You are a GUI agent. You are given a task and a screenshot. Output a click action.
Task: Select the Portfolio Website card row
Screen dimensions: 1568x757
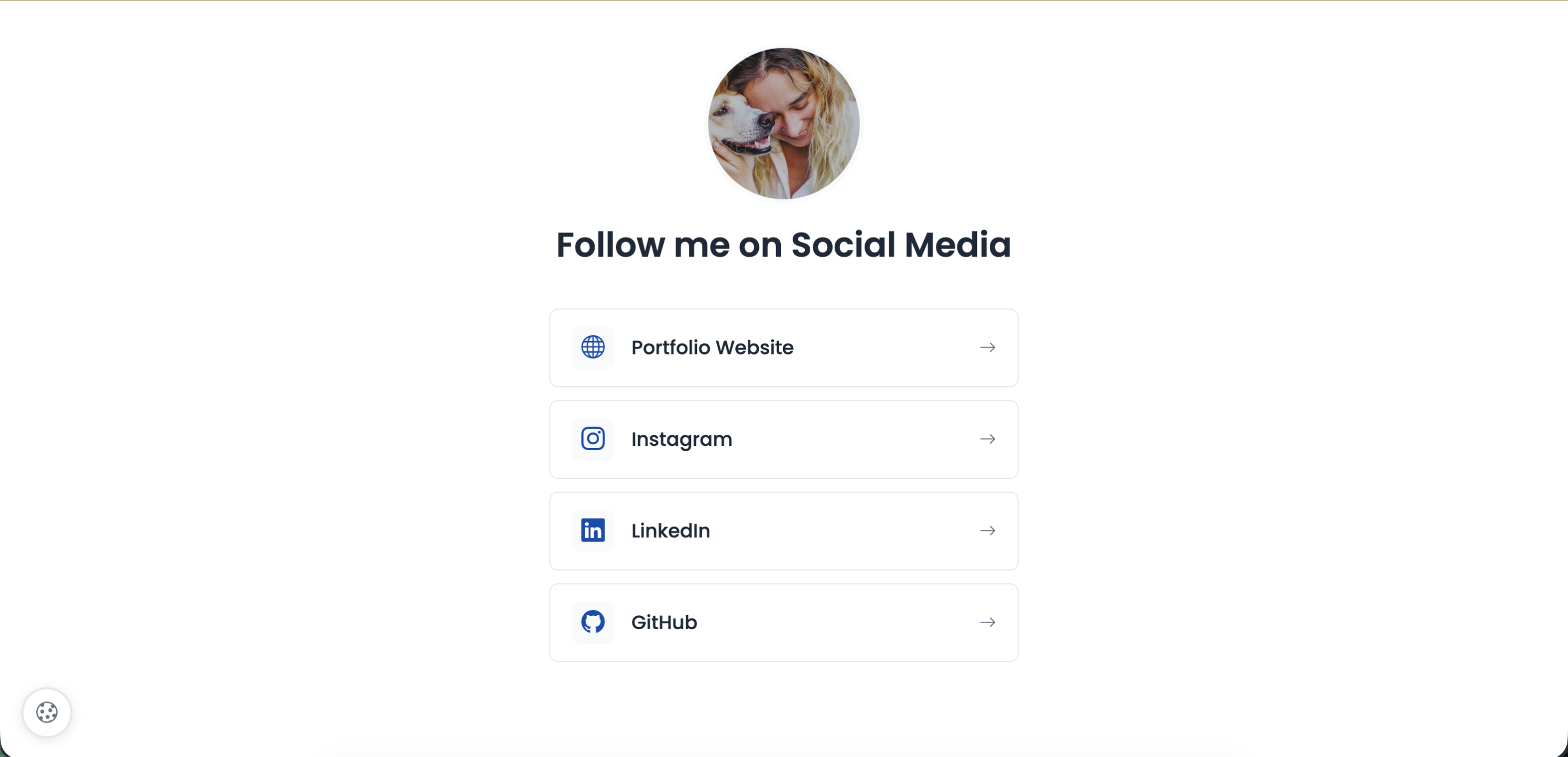point(783,347)
